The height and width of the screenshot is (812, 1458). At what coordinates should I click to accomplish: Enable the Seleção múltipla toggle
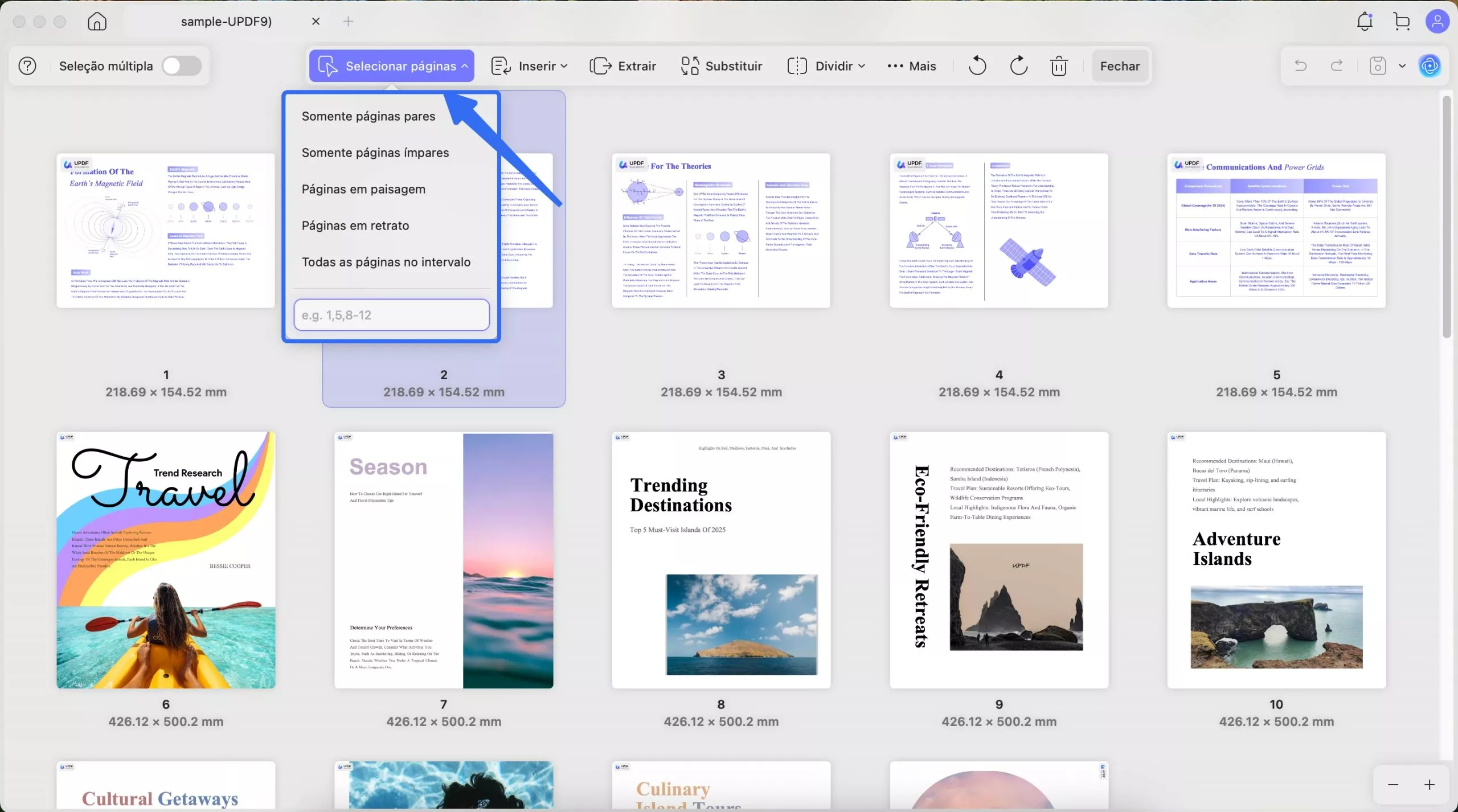point(182,66)
